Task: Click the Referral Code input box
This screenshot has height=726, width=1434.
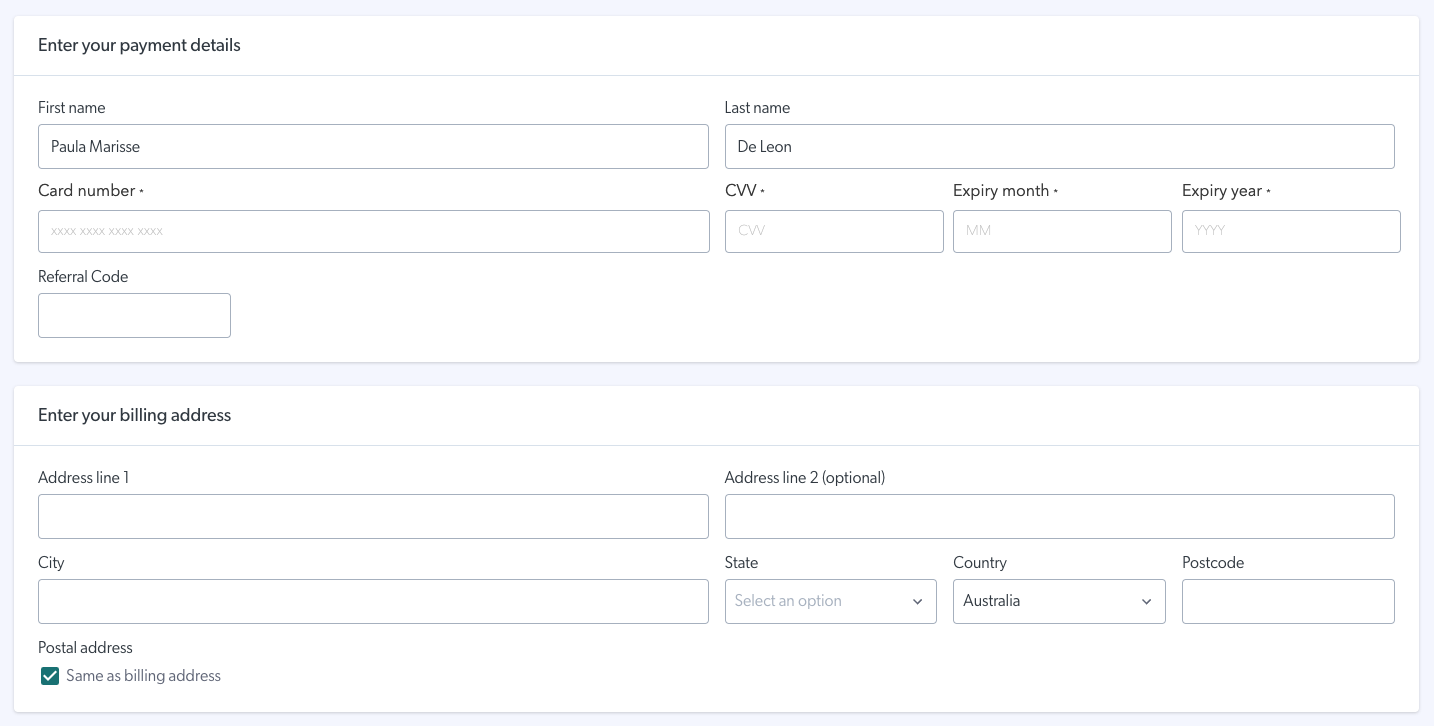Action: click(134, 315)
